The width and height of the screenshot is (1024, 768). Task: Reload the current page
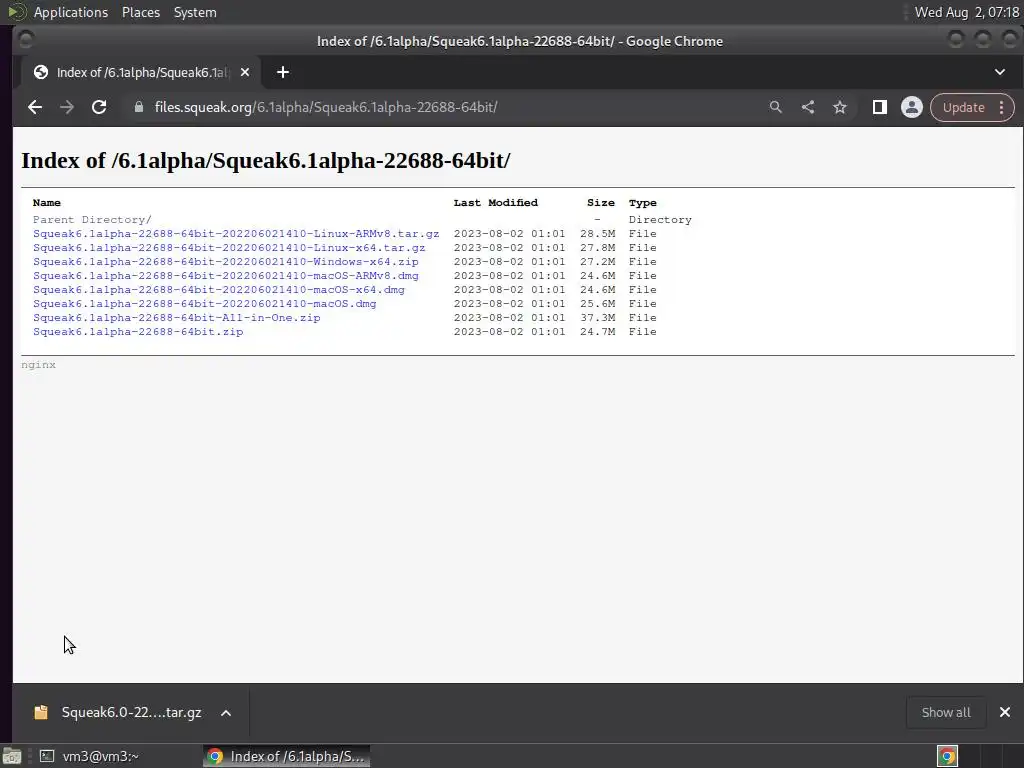[x=99, y=107]
